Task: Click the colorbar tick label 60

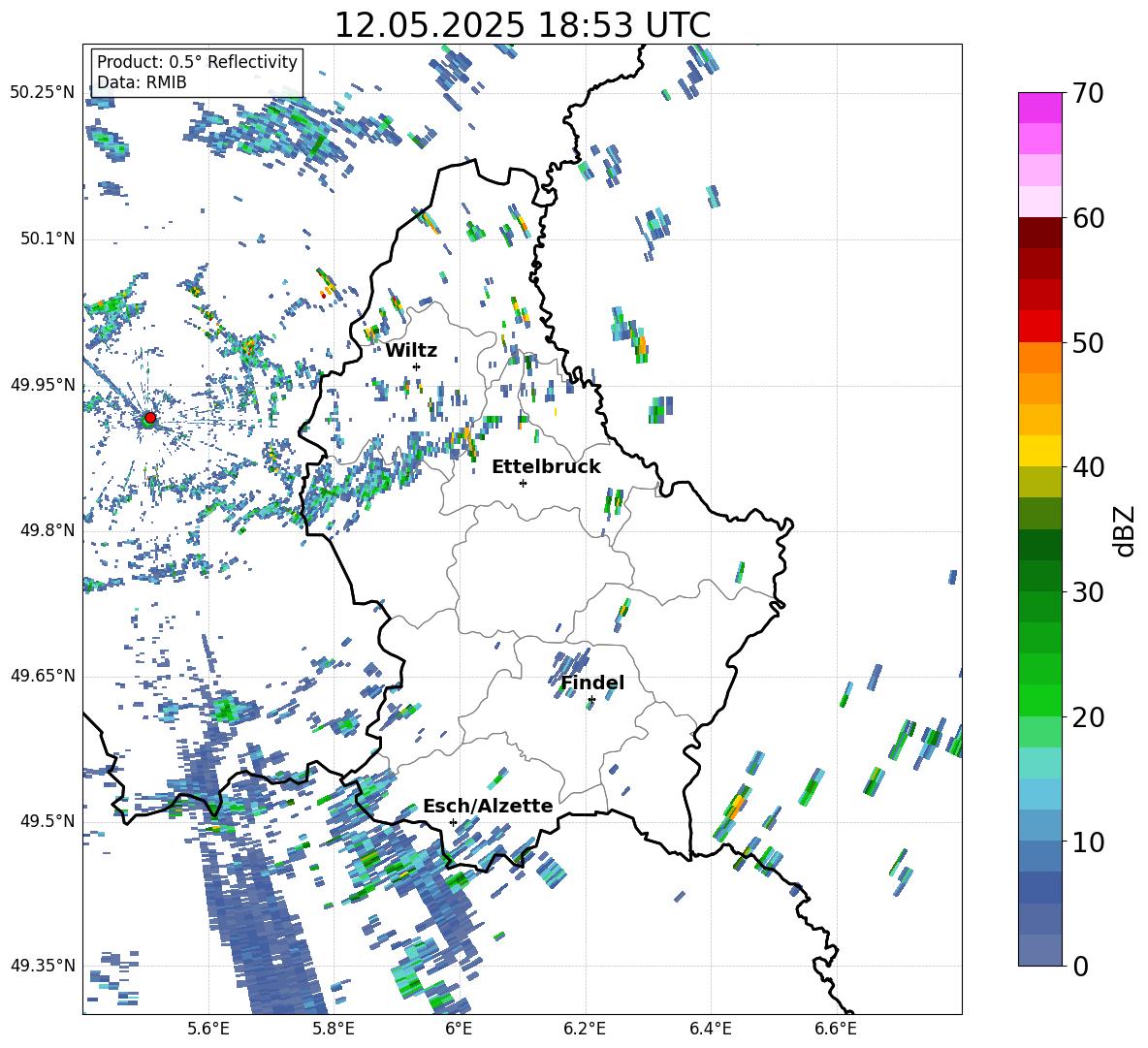Action: (1088, 218)
